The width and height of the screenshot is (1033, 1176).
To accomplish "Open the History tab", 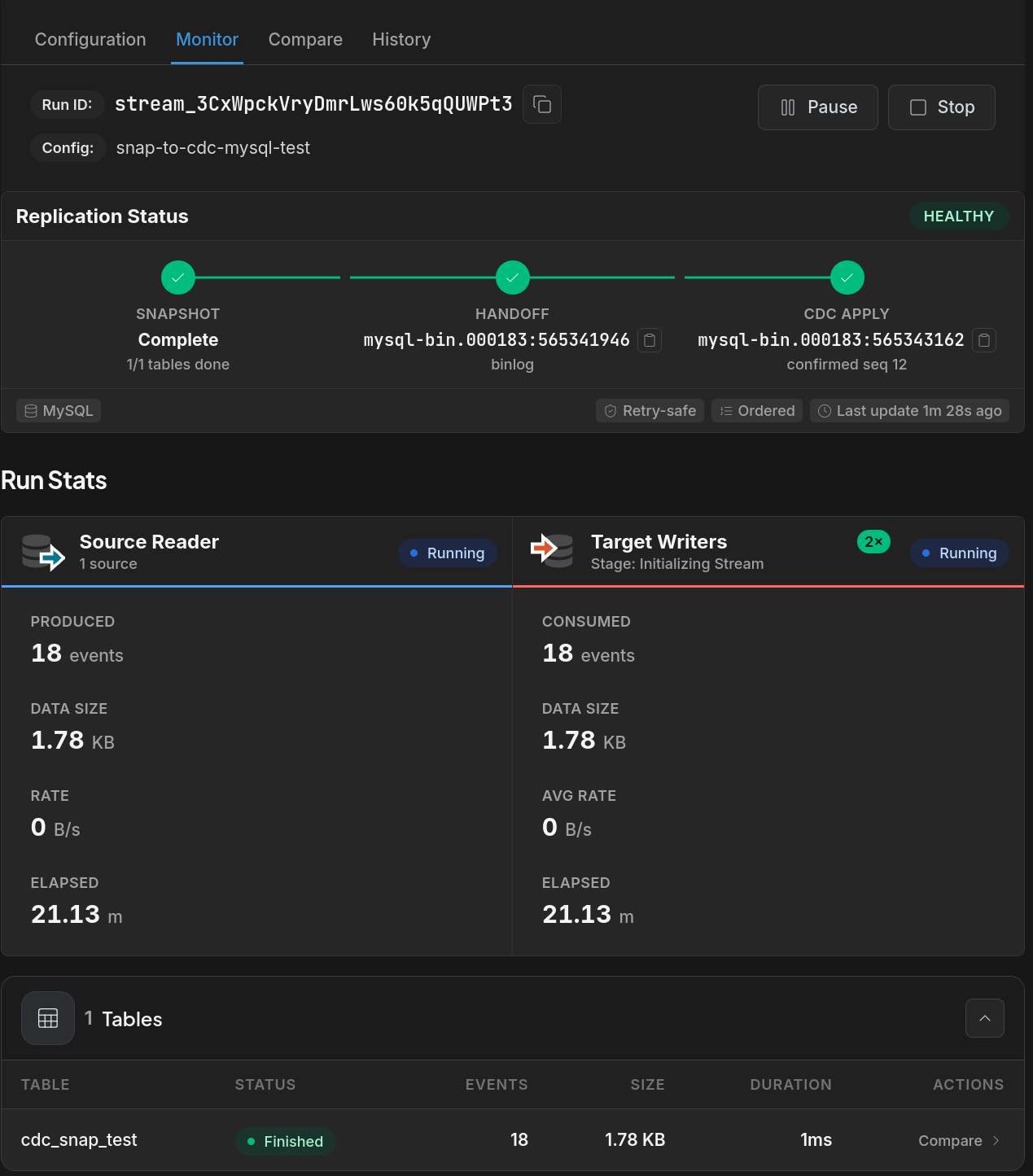I will point(401,39).
